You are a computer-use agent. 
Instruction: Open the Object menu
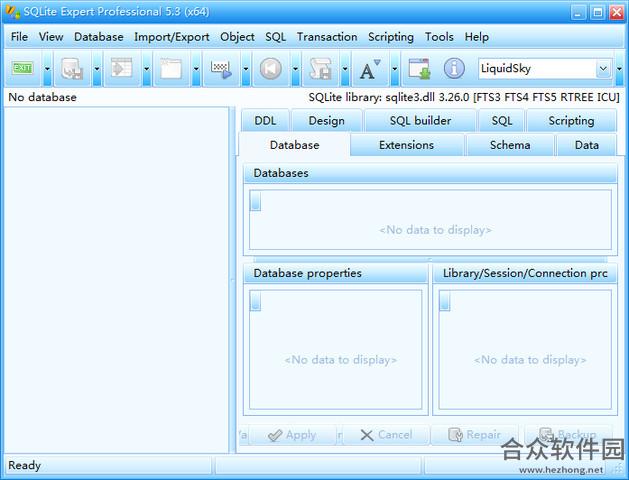tap(237, 37)
